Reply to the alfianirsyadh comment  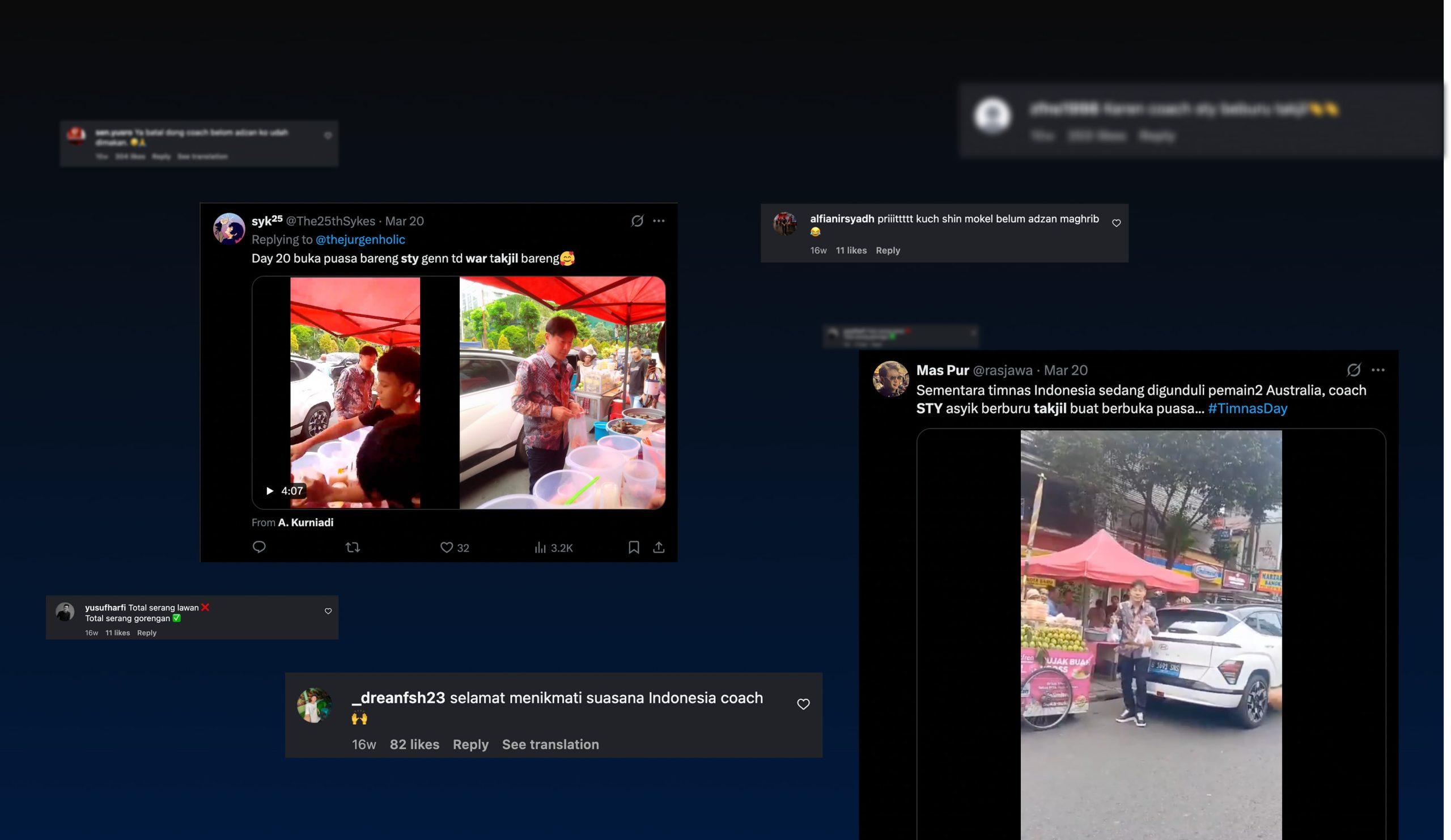click(887, 250)
